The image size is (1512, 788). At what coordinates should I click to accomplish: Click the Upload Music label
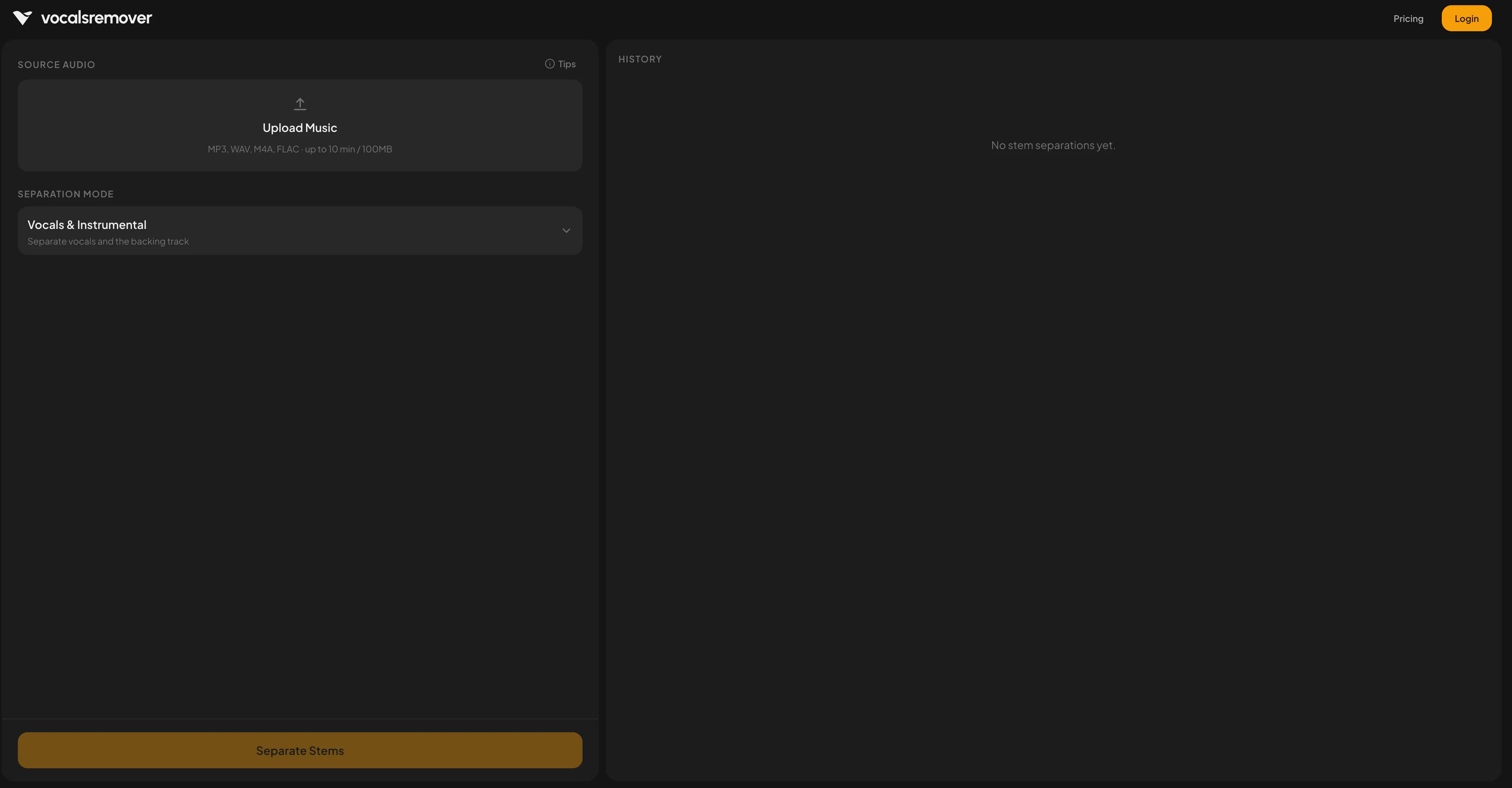[300, 128]
